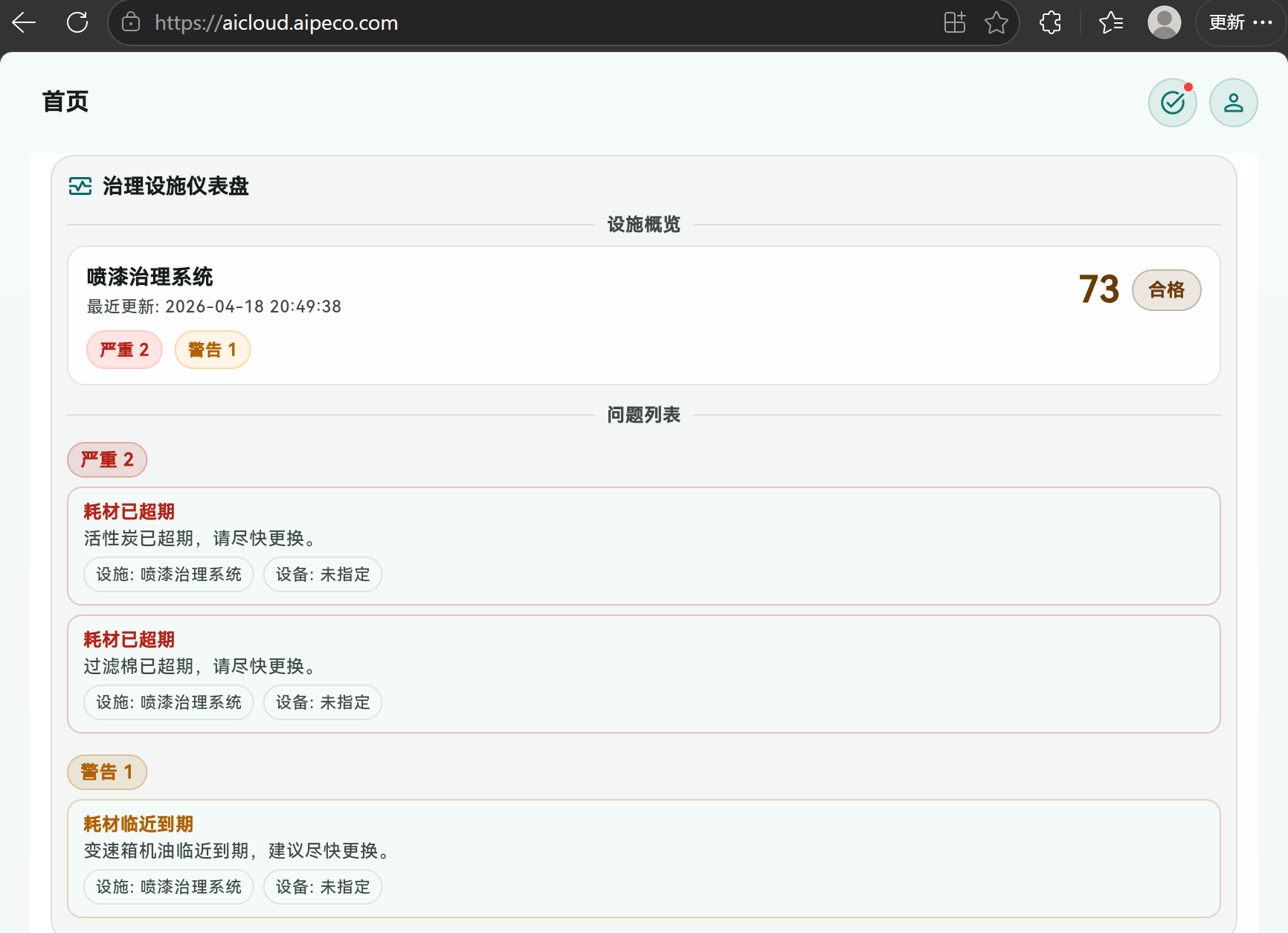Viewport: 1288px width, 933px height.
Task: Click the 严重 2 tag in 喷漆治理系统 card
Action: click(124, 350)
